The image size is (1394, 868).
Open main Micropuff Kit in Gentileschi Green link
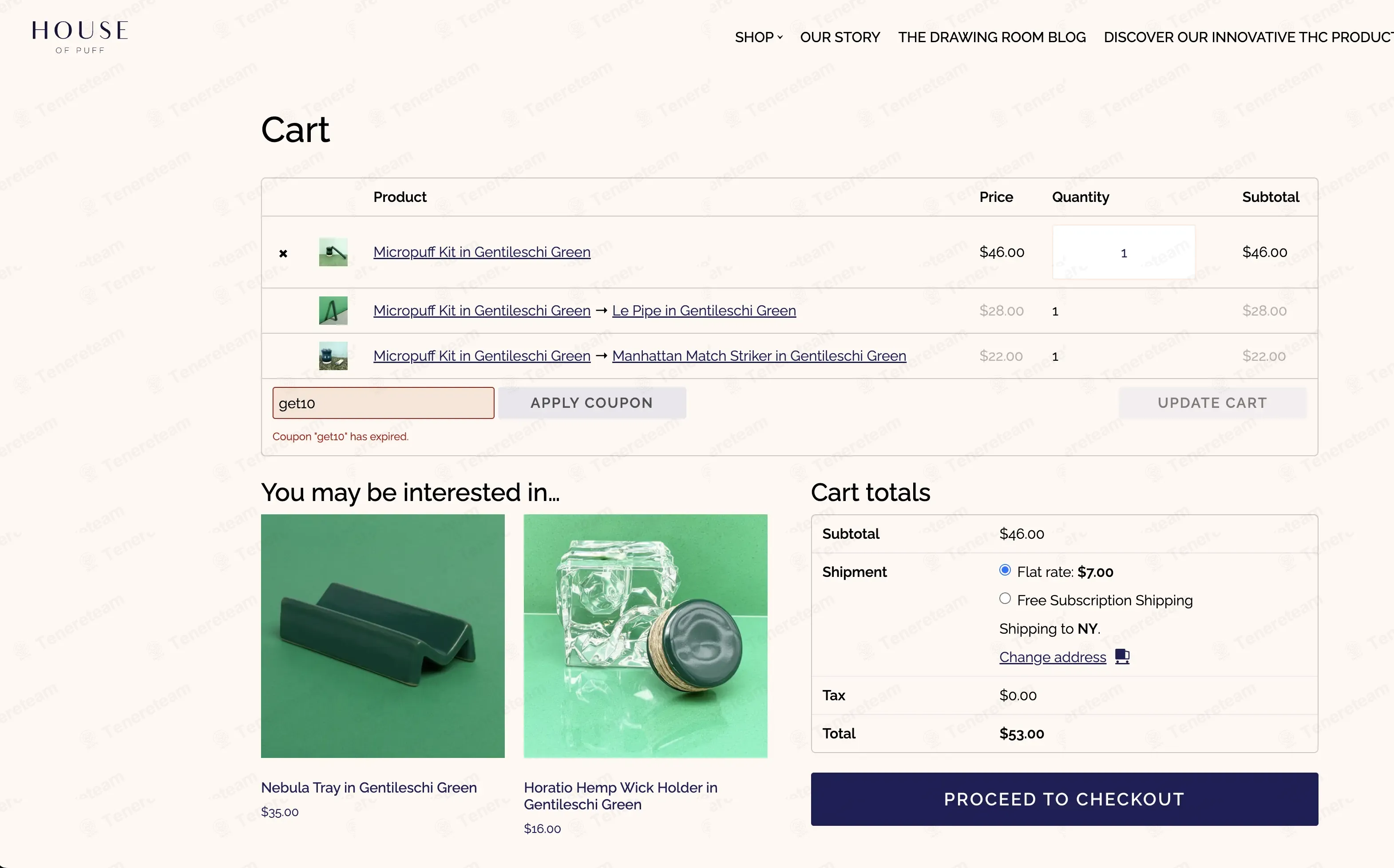coord(482,252)
